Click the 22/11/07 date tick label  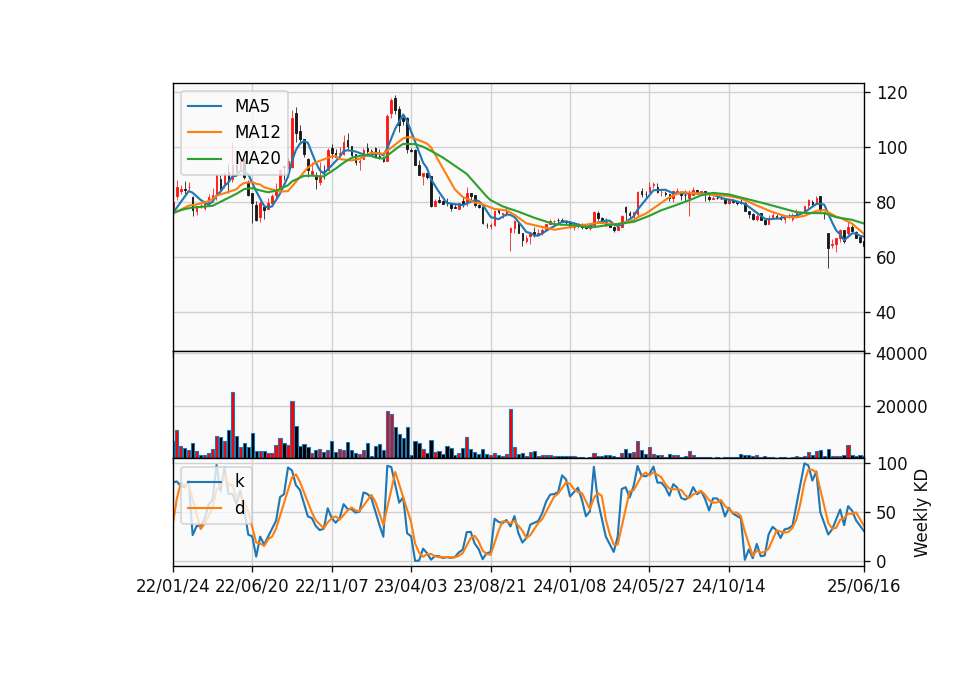point(332,587)
